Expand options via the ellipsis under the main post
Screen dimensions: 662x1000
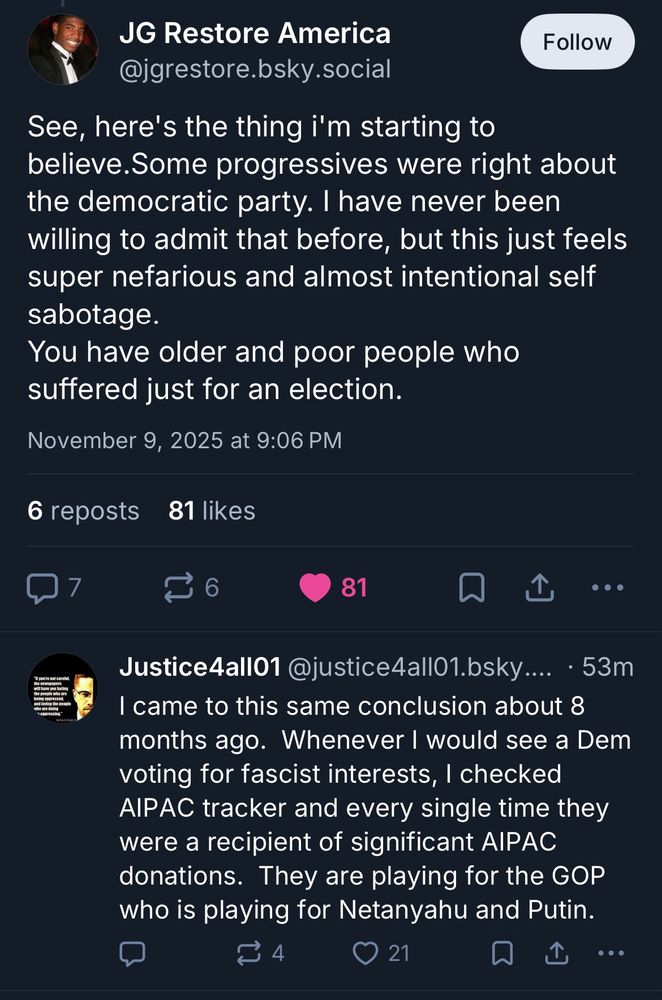608,587
